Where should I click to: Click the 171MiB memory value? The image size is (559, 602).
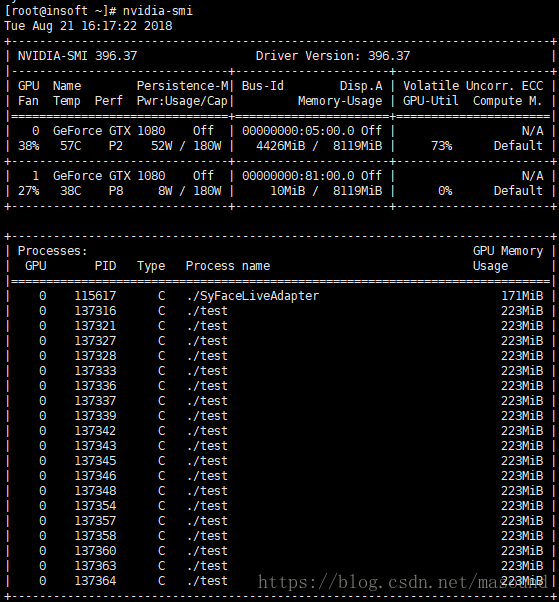[522, 296]
